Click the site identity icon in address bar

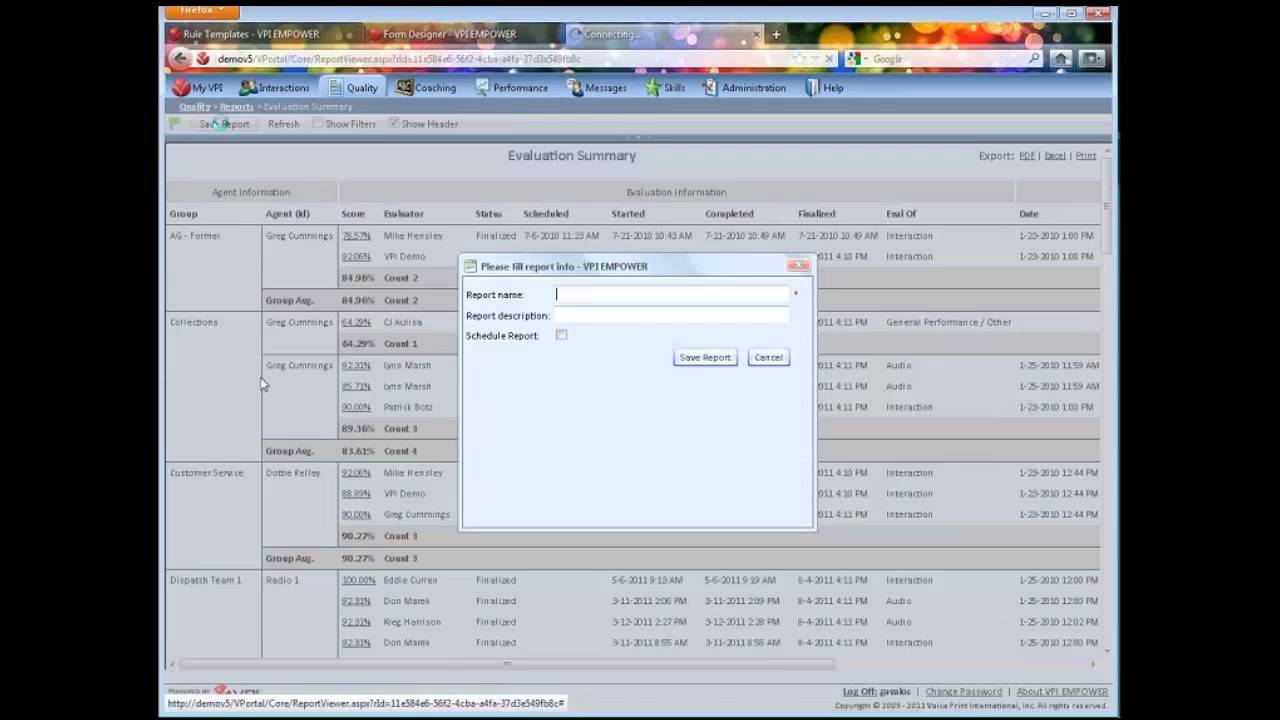203,59
